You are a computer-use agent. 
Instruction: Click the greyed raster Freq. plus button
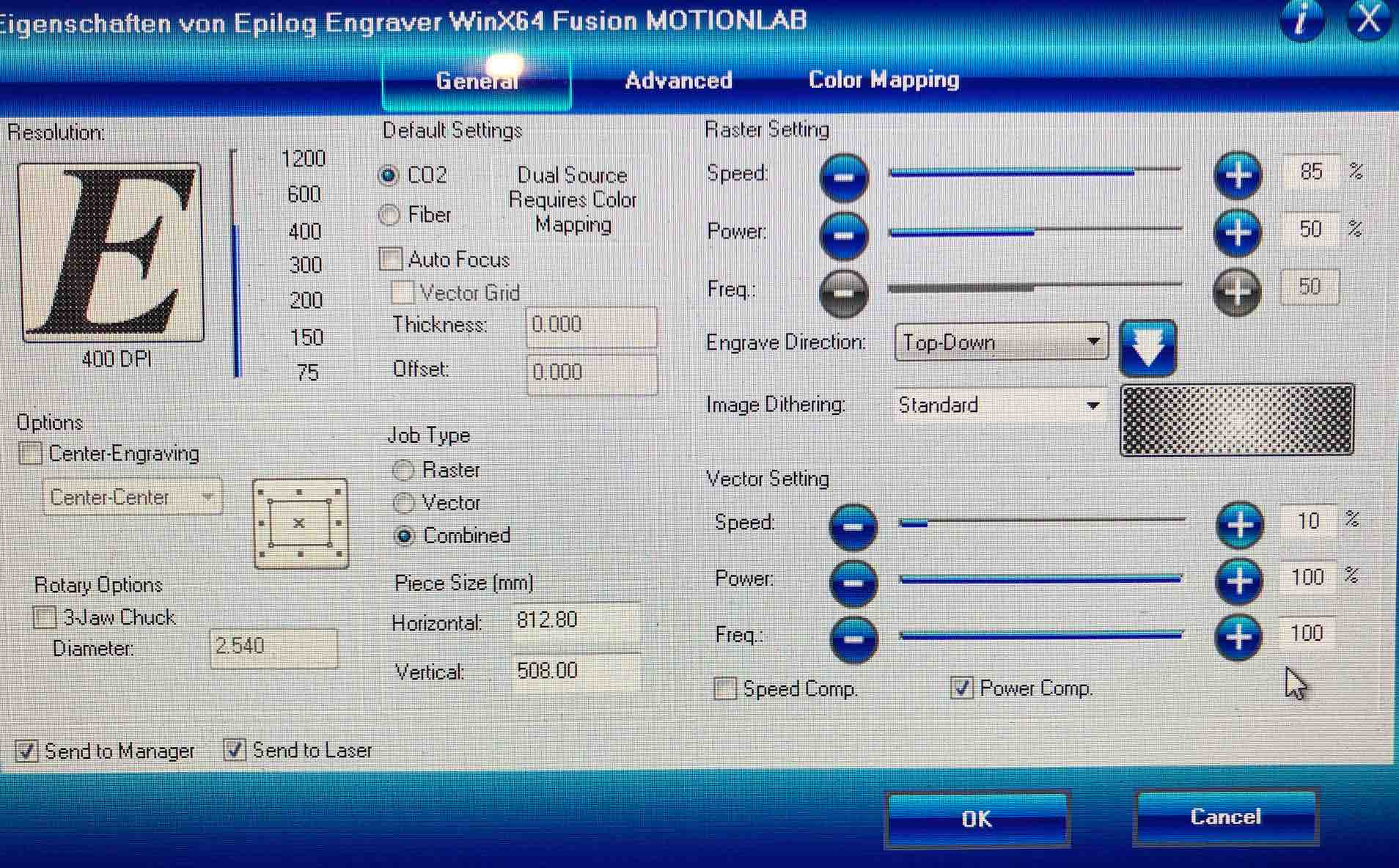point(1238,291)
